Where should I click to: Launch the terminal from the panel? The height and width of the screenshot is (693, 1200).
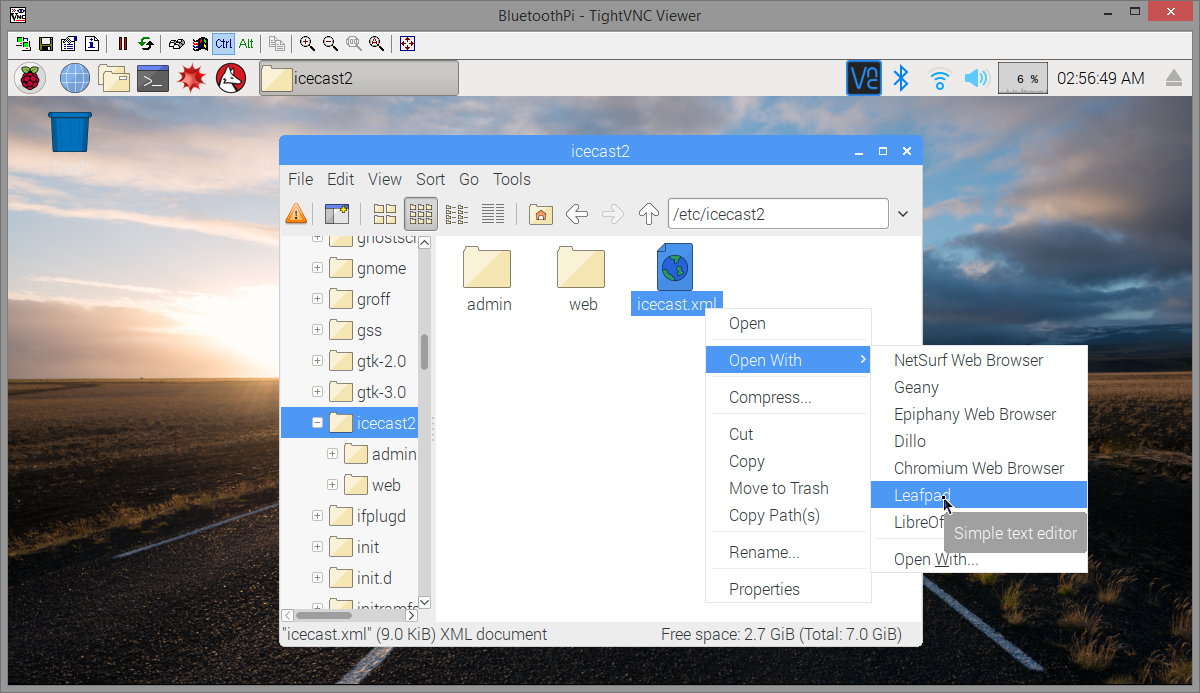point(153,78)
